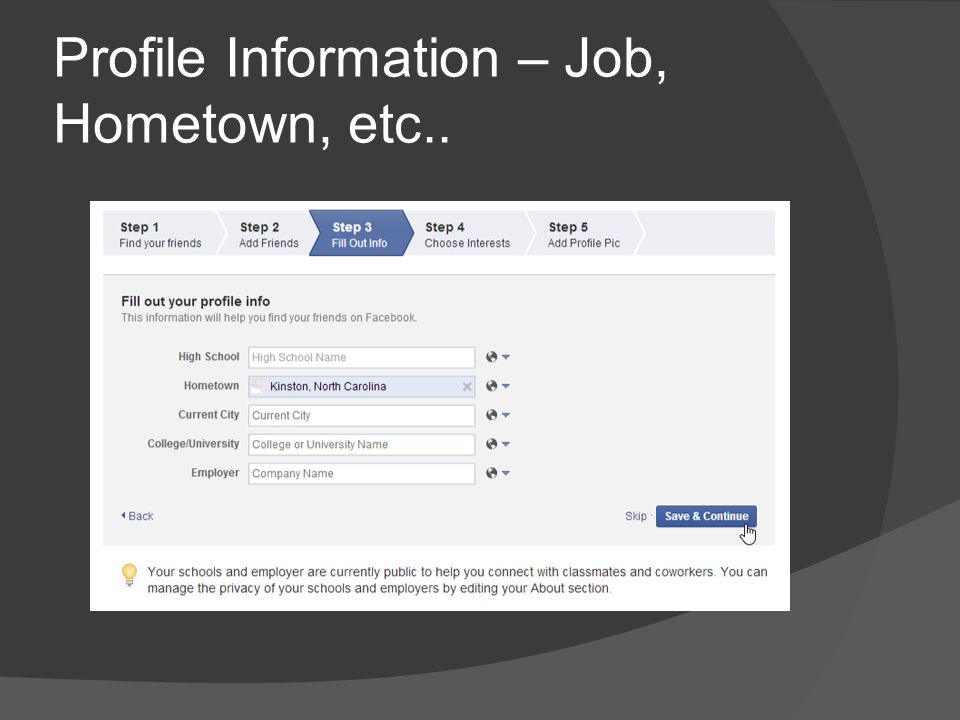Click the slide title 'Profile Information – Job, Hometown, etc..'
The image size is (960, 720).
tap(360, 90)
